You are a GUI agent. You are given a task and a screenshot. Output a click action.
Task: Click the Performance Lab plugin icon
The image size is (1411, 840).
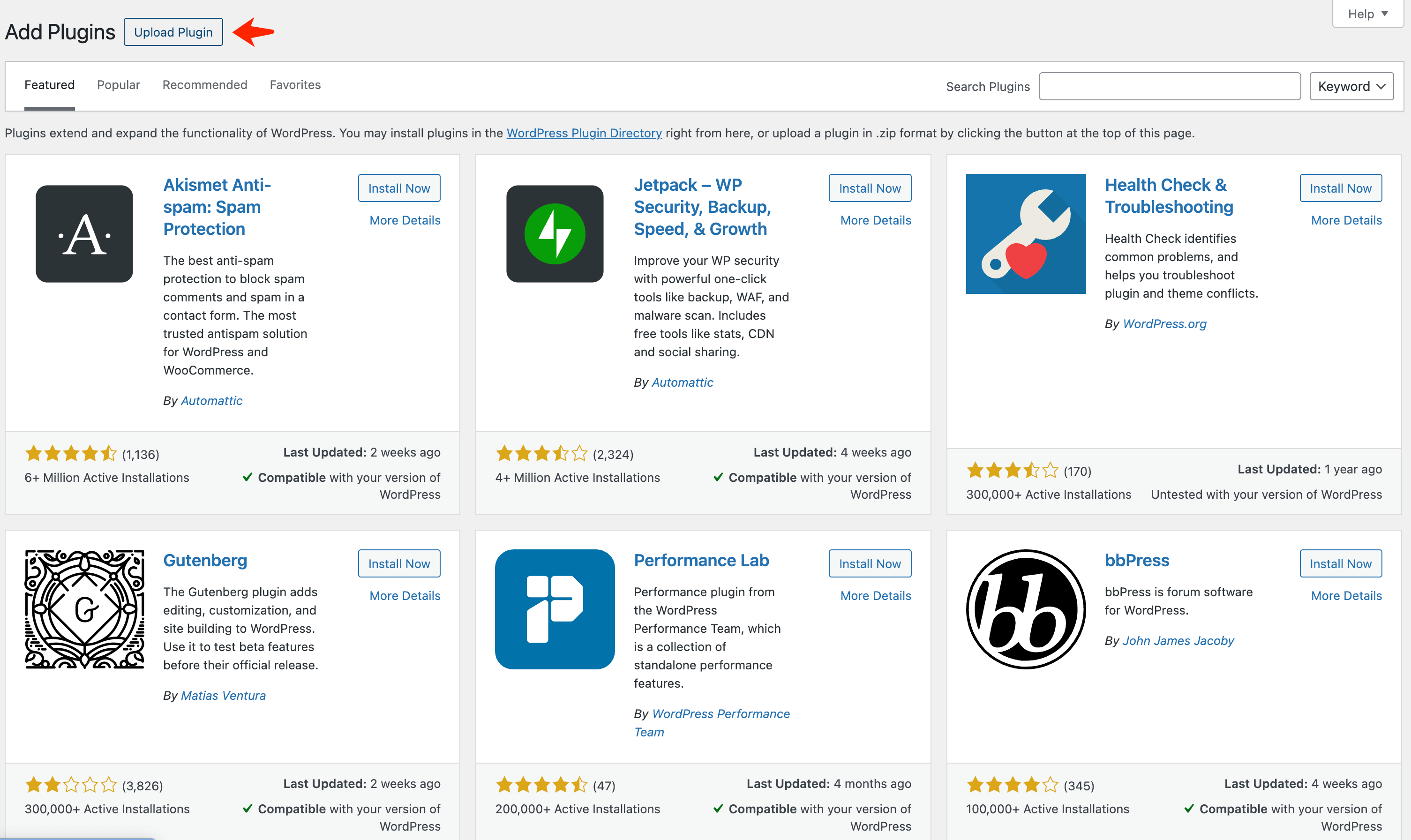coord(555,609)
